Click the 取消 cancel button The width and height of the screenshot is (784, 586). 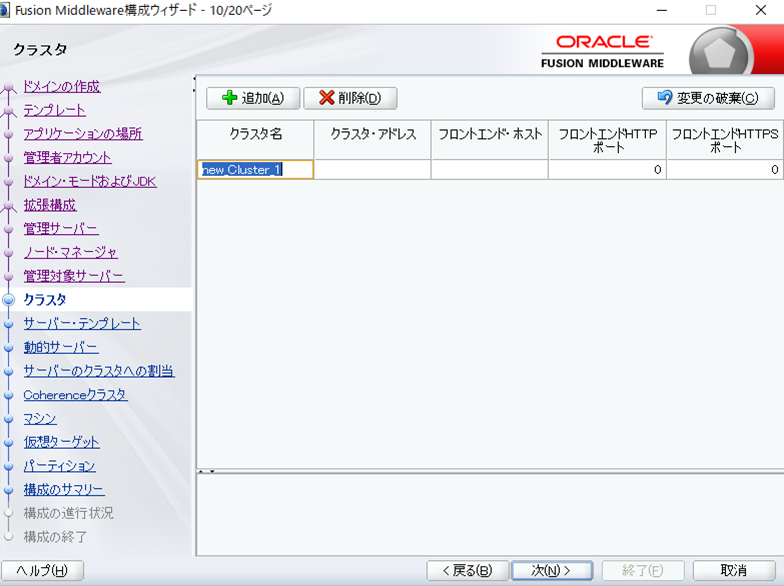[733, 570]
